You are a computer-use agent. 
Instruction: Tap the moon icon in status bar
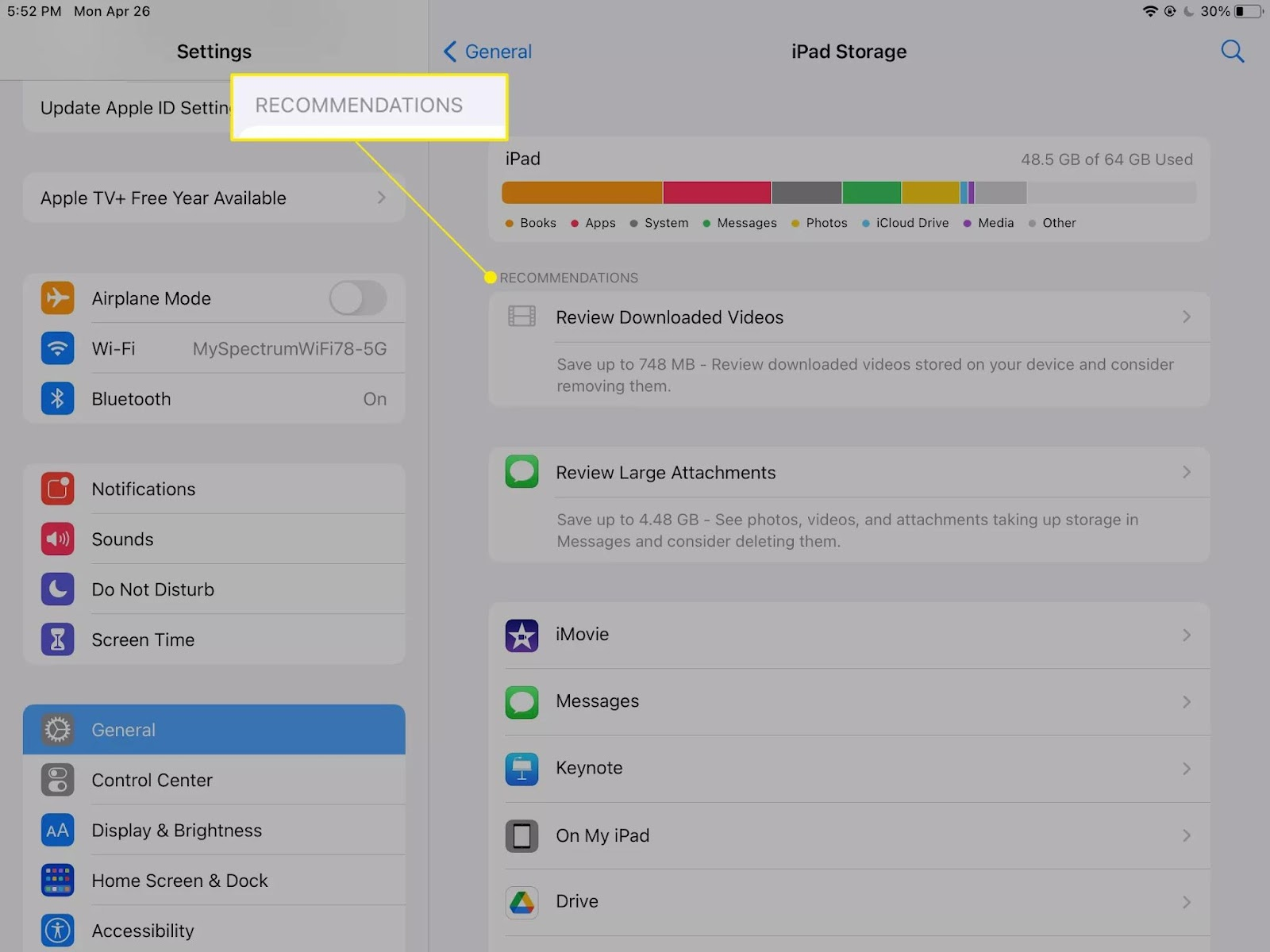(x=1189, y=11)
